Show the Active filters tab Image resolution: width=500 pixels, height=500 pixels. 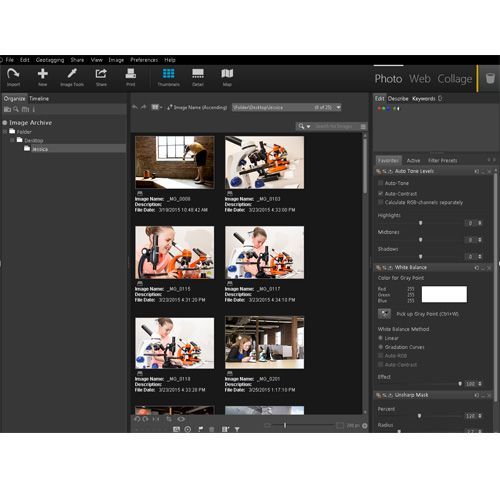click(413, 160)
